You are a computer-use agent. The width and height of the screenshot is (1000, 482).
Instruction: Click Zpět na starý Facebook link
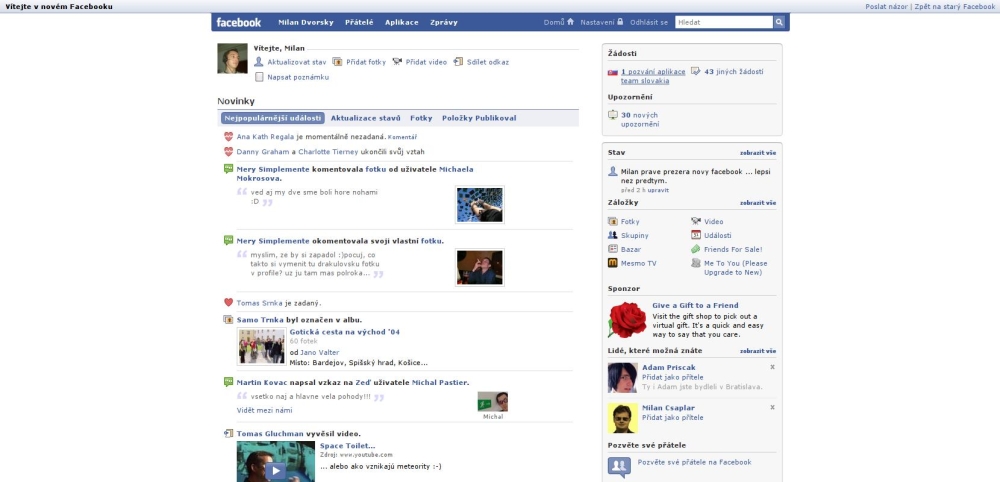955,6
